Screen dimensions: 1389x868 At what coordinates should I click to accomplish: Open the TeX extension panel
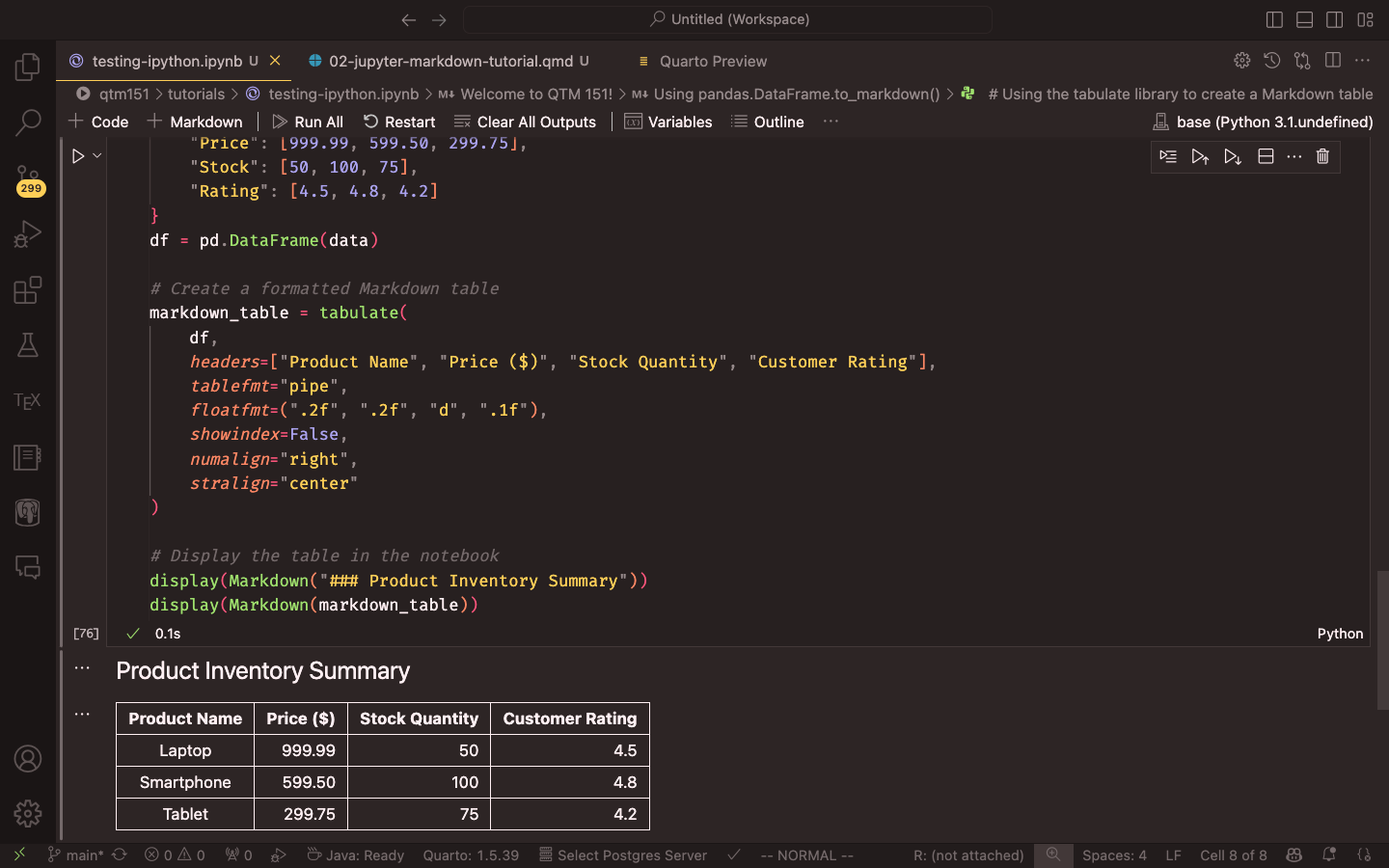coord(28,401)
